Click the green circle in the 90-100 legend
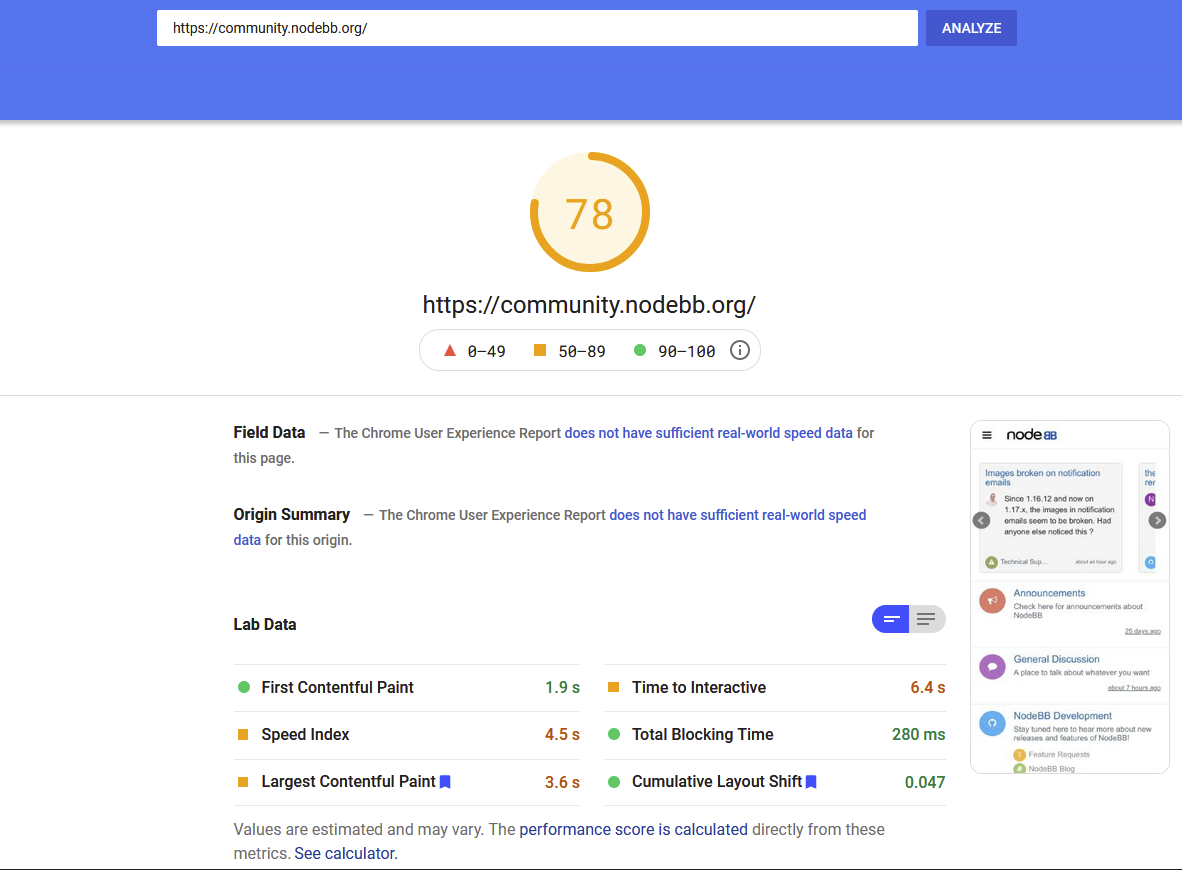 (x=640, y=350)
